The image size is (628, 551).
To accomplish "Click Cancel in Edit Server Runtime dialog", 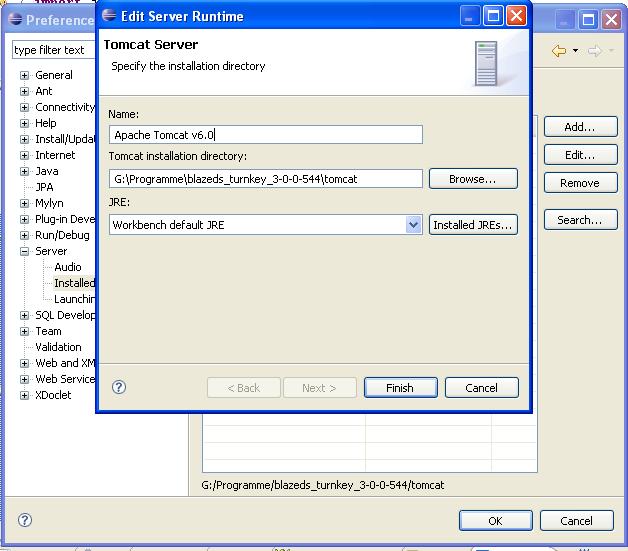I will 481,388.
